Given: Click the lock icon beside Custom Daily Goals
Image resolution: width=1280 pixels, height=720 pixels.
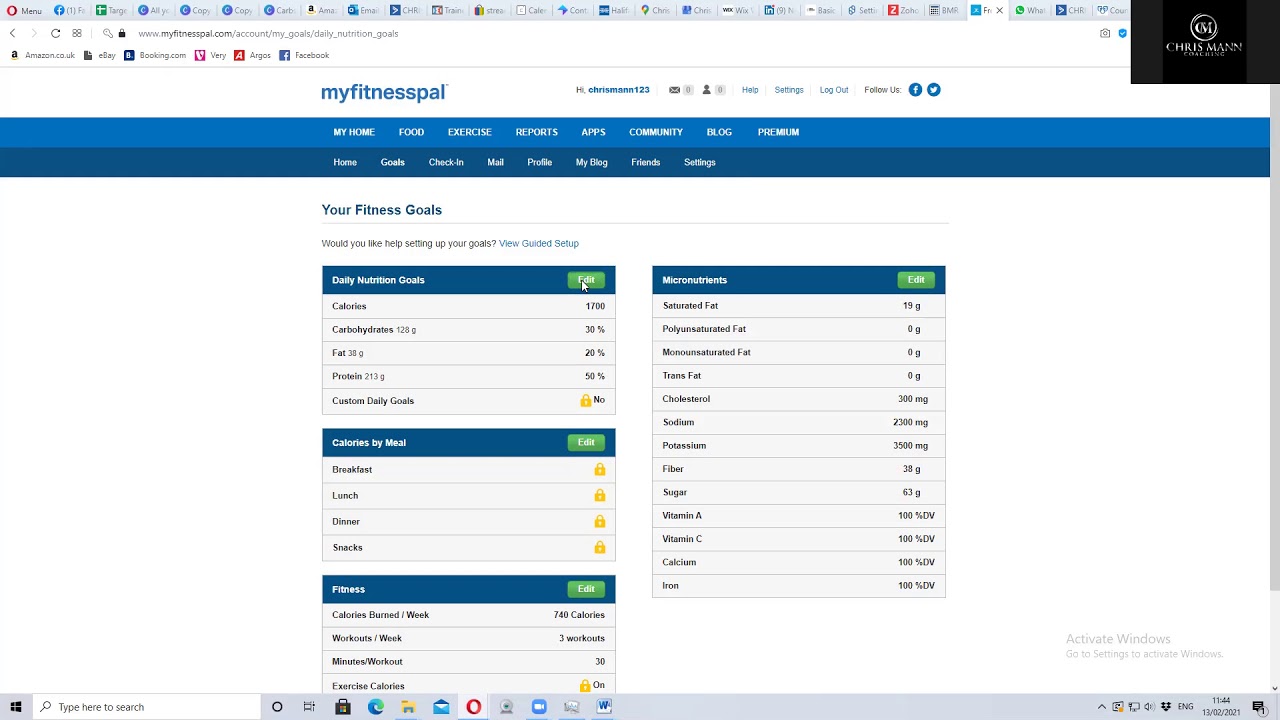Looking at the screenshot, I should (586, 401).
